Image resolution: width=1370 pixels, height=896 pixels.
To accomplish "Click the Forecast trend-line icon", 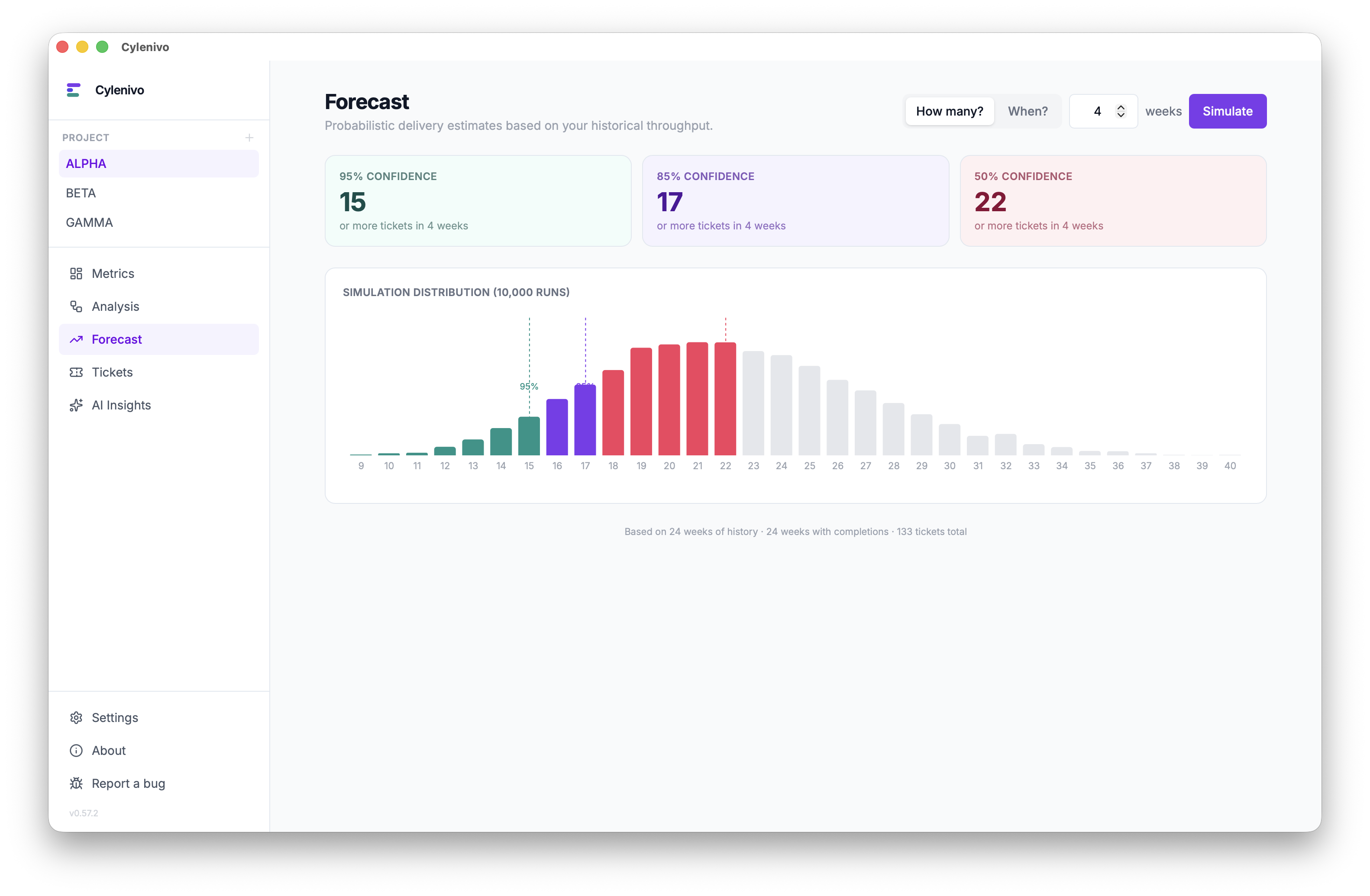I will pos(77,339).
